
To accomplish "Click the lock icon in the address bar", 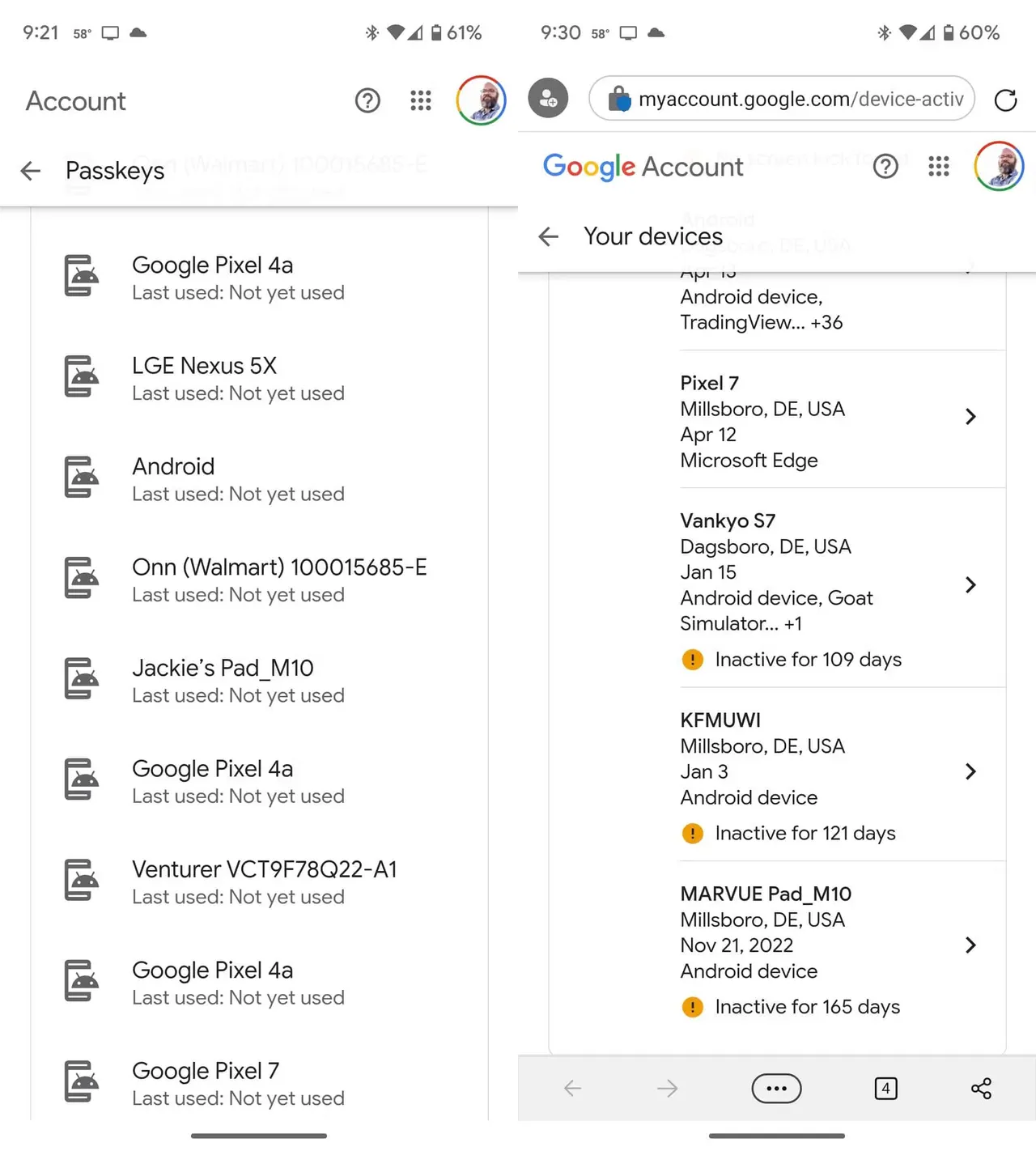I will coord(620,99).
